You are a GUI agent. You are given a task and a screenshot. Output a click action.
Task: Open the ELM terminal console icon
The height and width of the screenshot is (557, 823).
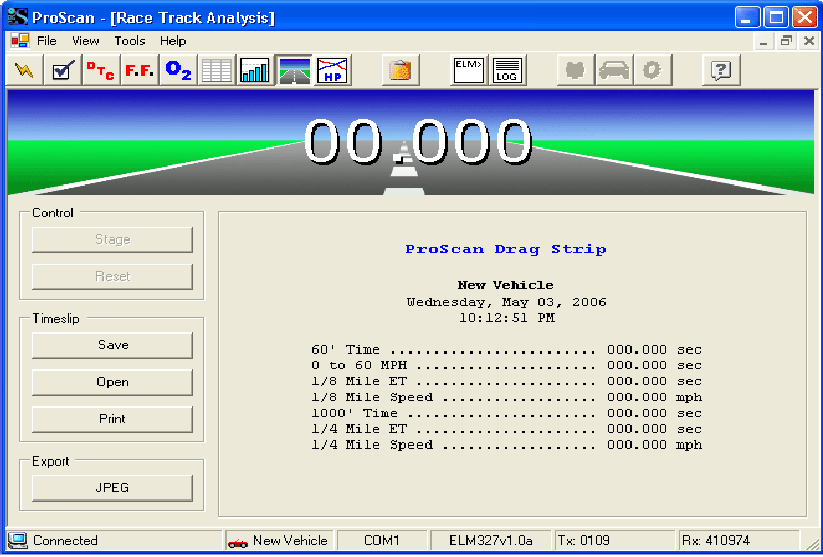[468, 71]
